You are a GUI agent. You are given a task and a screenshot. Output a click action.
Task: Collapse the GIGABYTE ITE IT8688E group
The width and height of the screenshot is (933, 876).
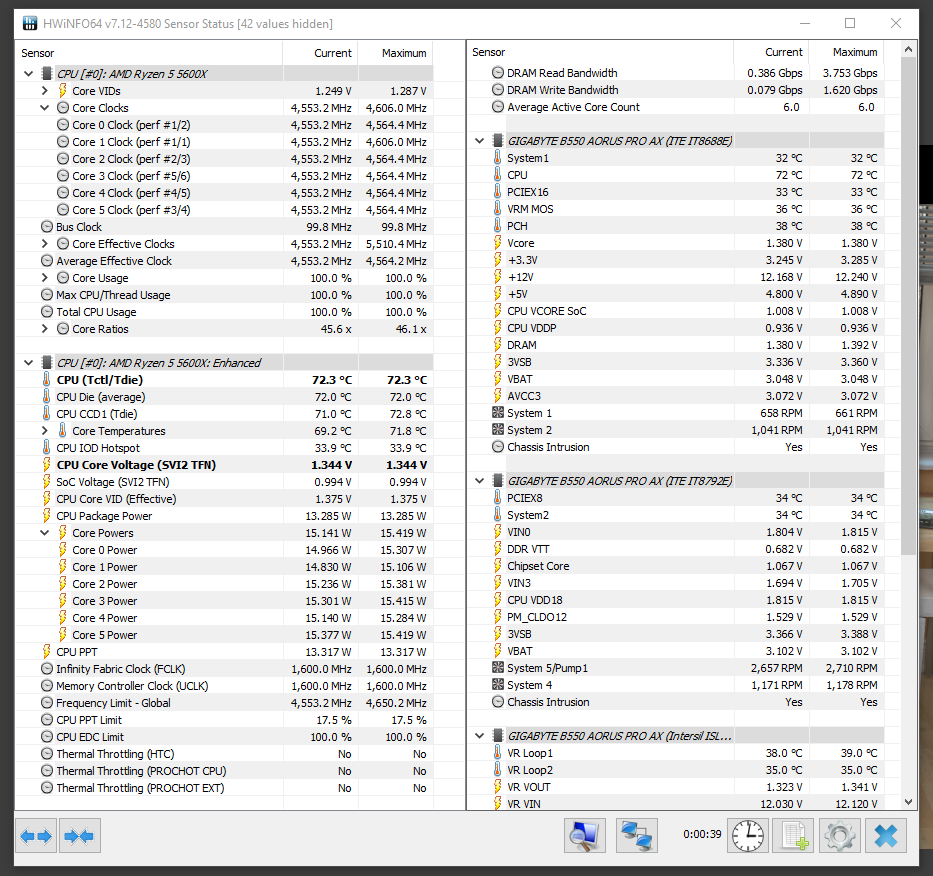click(480, 141)
